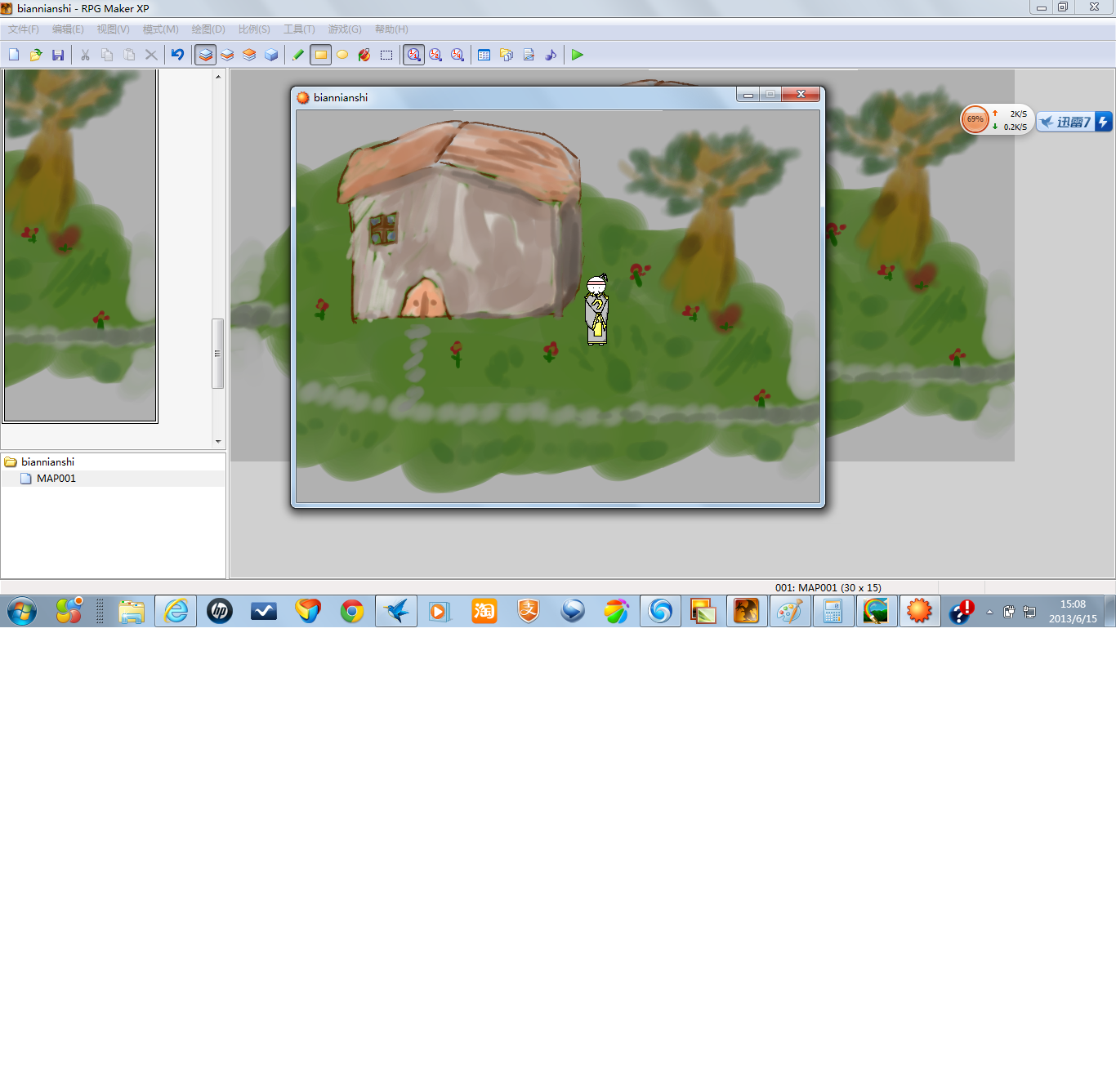Select the biannianshi project folder in tree
Viewport: 1116px width, 1092px height.
coord(47,462)
